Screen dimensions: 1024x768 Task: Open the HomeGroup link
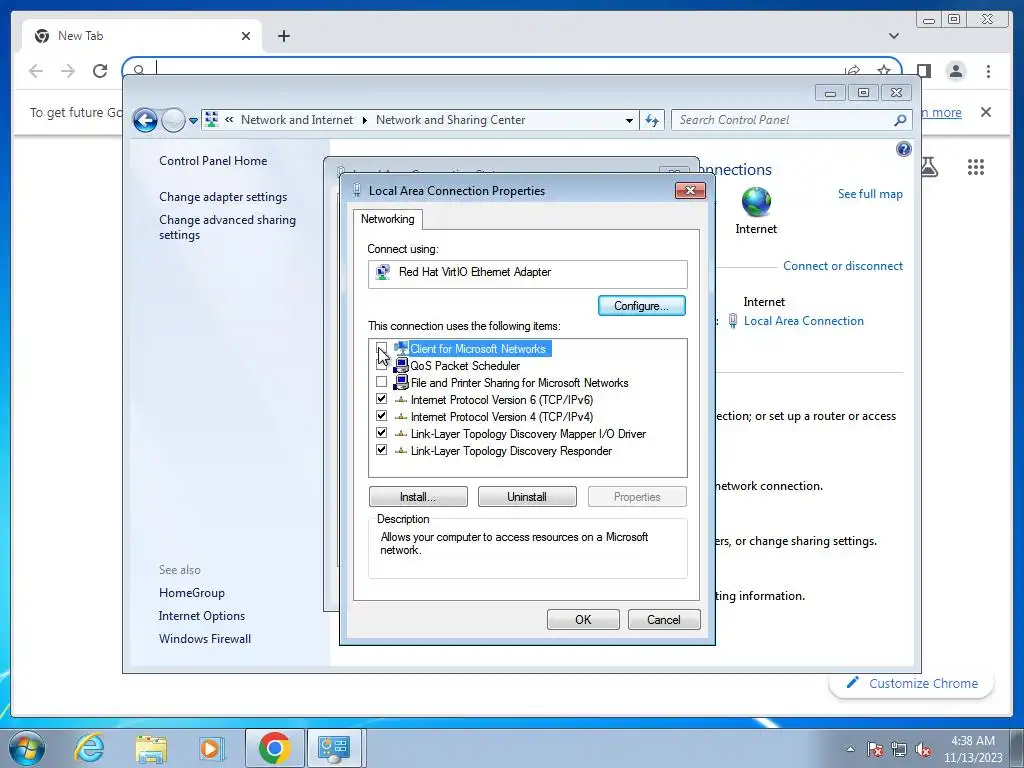coord(191,593)
